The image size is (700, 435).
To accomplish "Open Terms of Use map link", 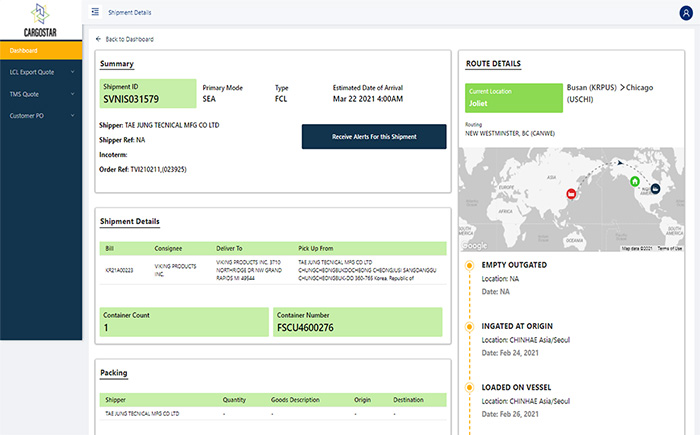I will (x=670, y=248).
